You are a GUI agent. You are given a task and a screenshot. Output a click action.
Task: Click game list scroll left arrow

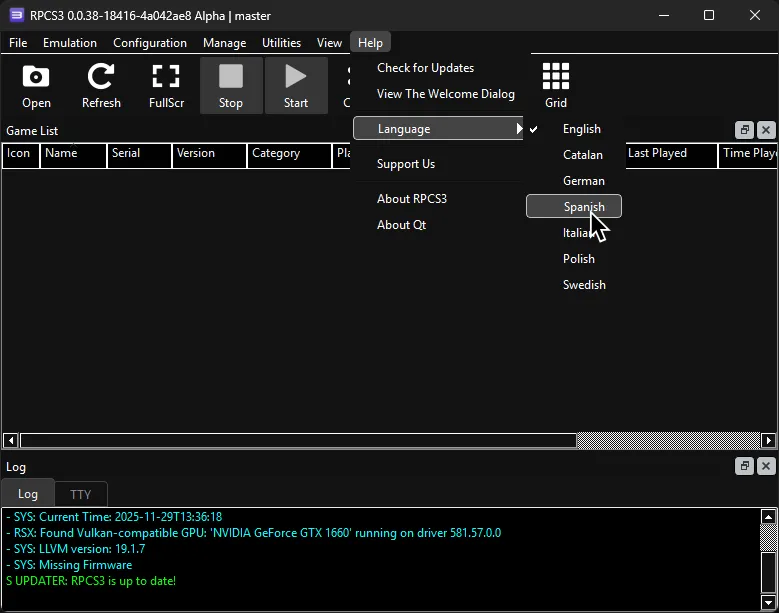click(10, 440)
